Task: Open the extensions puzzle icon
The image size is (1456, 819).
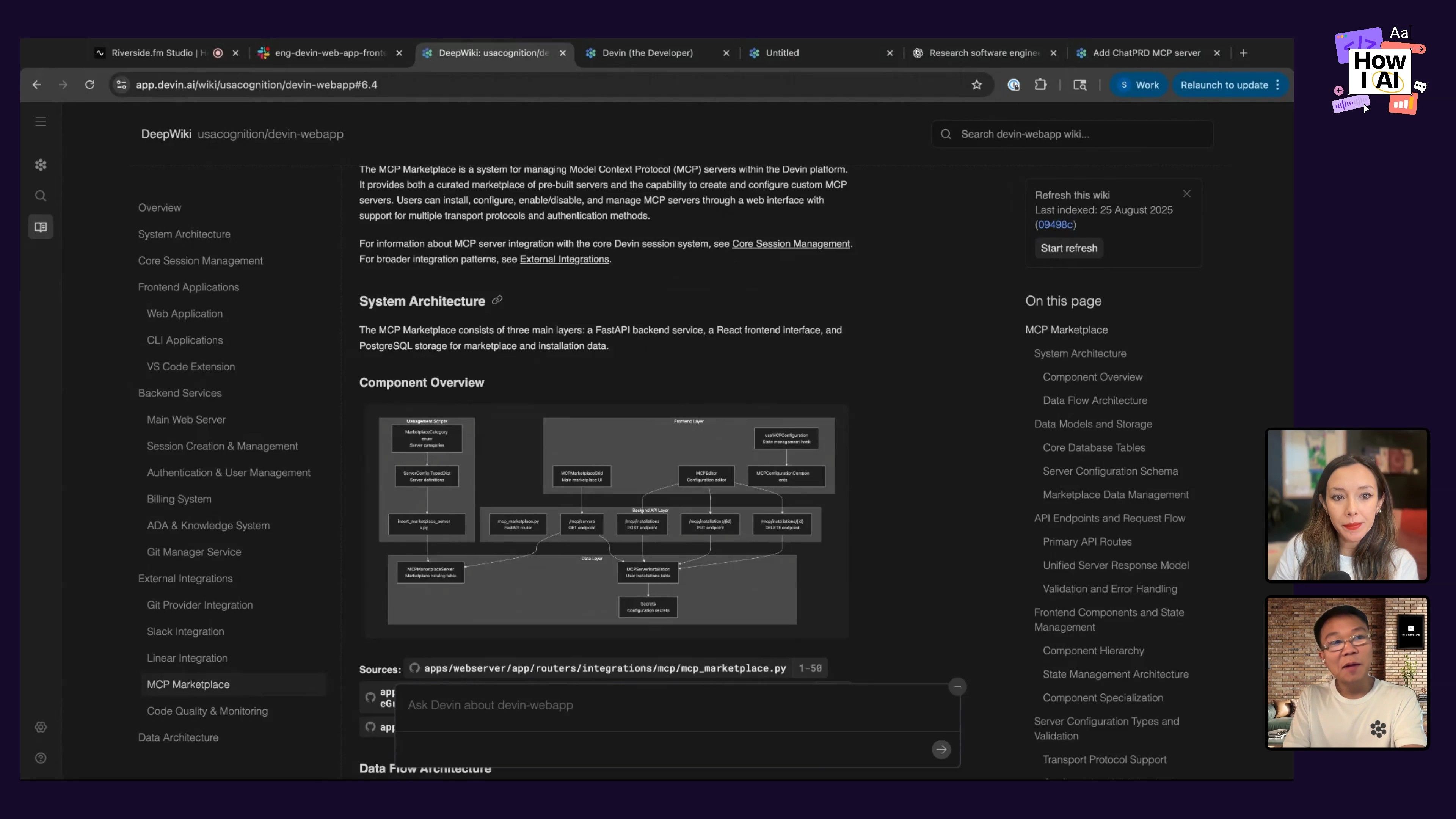Action: coord(1040,85)
